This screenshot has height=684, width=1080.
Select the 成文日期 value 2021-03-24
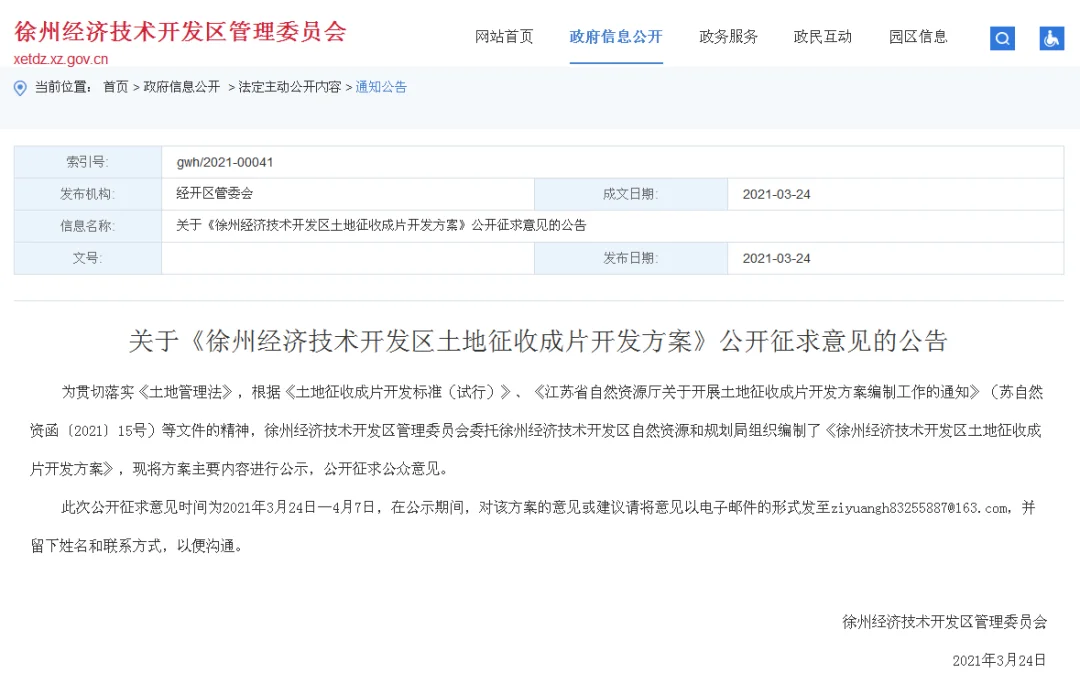(776, 194)
